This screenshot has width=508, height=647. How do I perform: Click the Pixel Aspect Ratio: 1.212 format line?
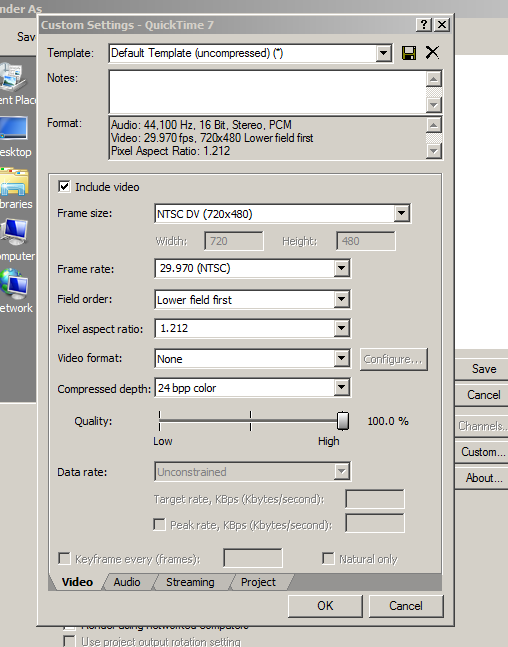tap(170, 151)
